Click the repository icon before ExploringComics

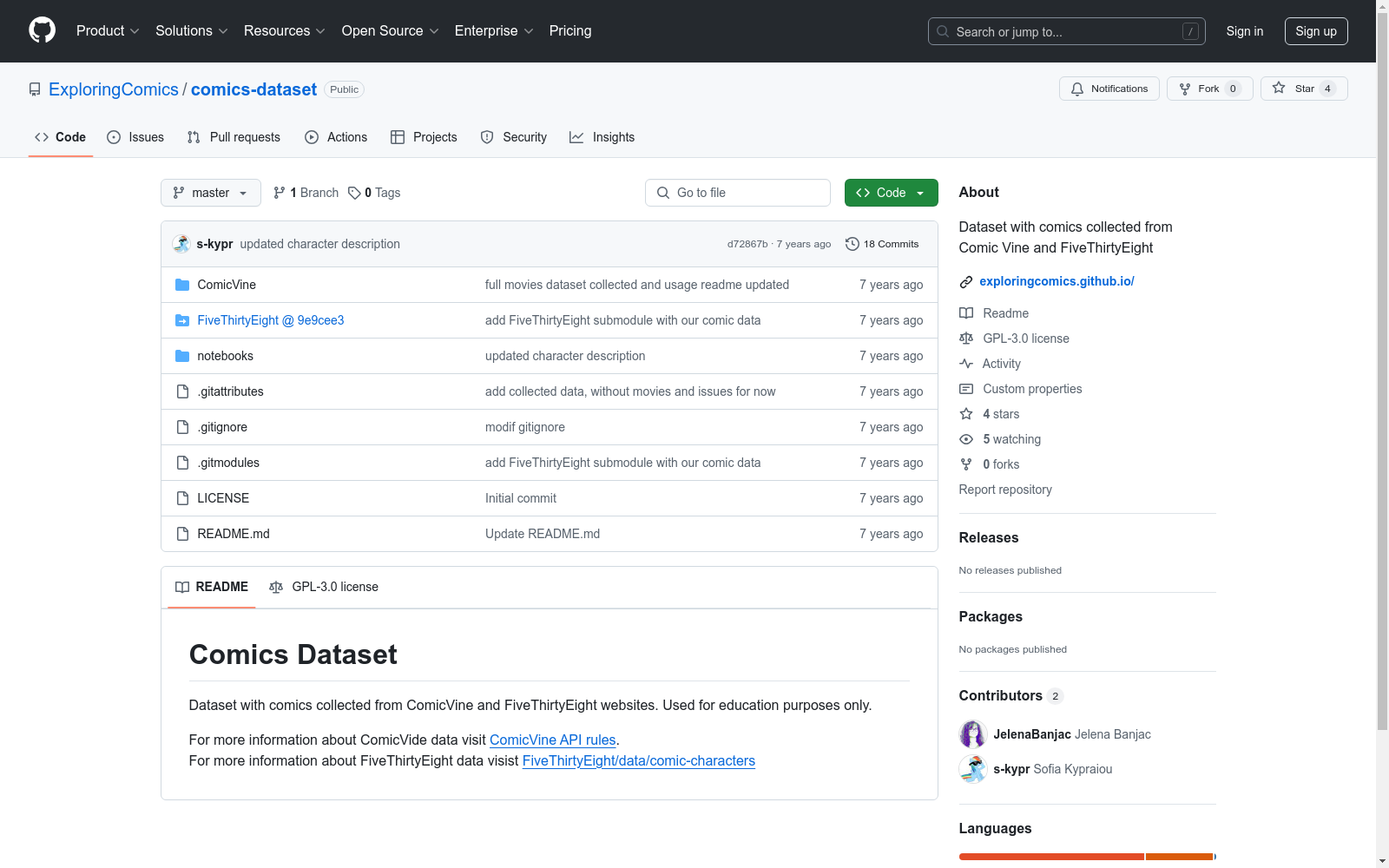[35, 89]
